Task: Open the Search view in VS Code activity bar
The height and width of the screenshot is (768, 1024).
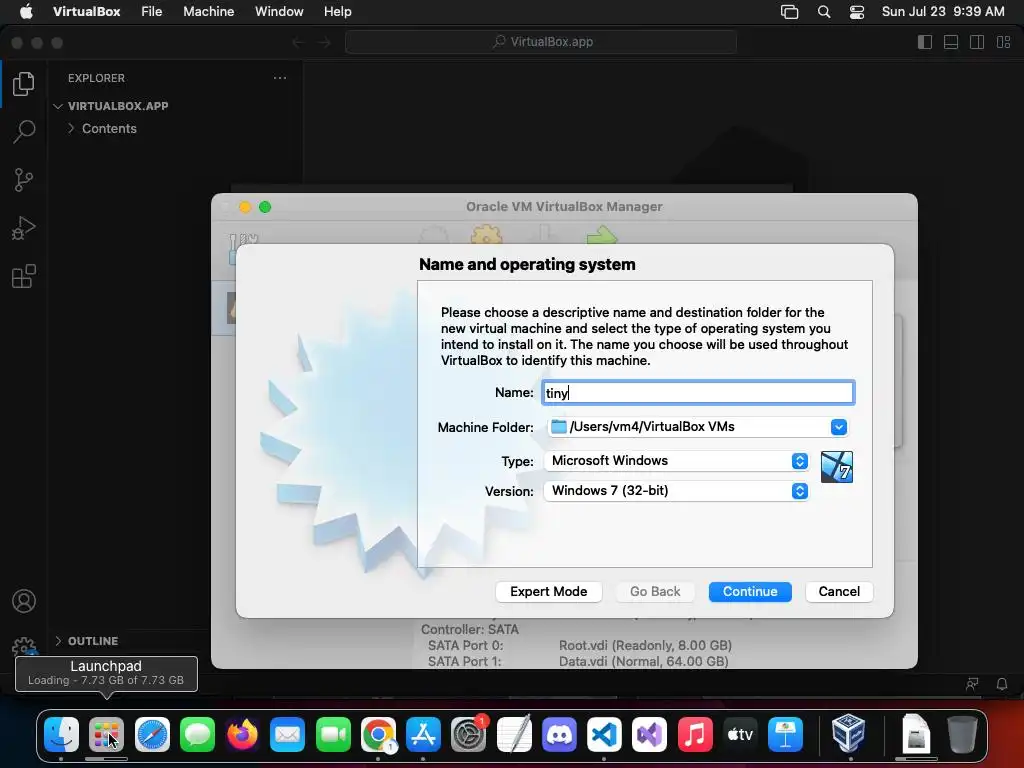Action: [24, 131]
